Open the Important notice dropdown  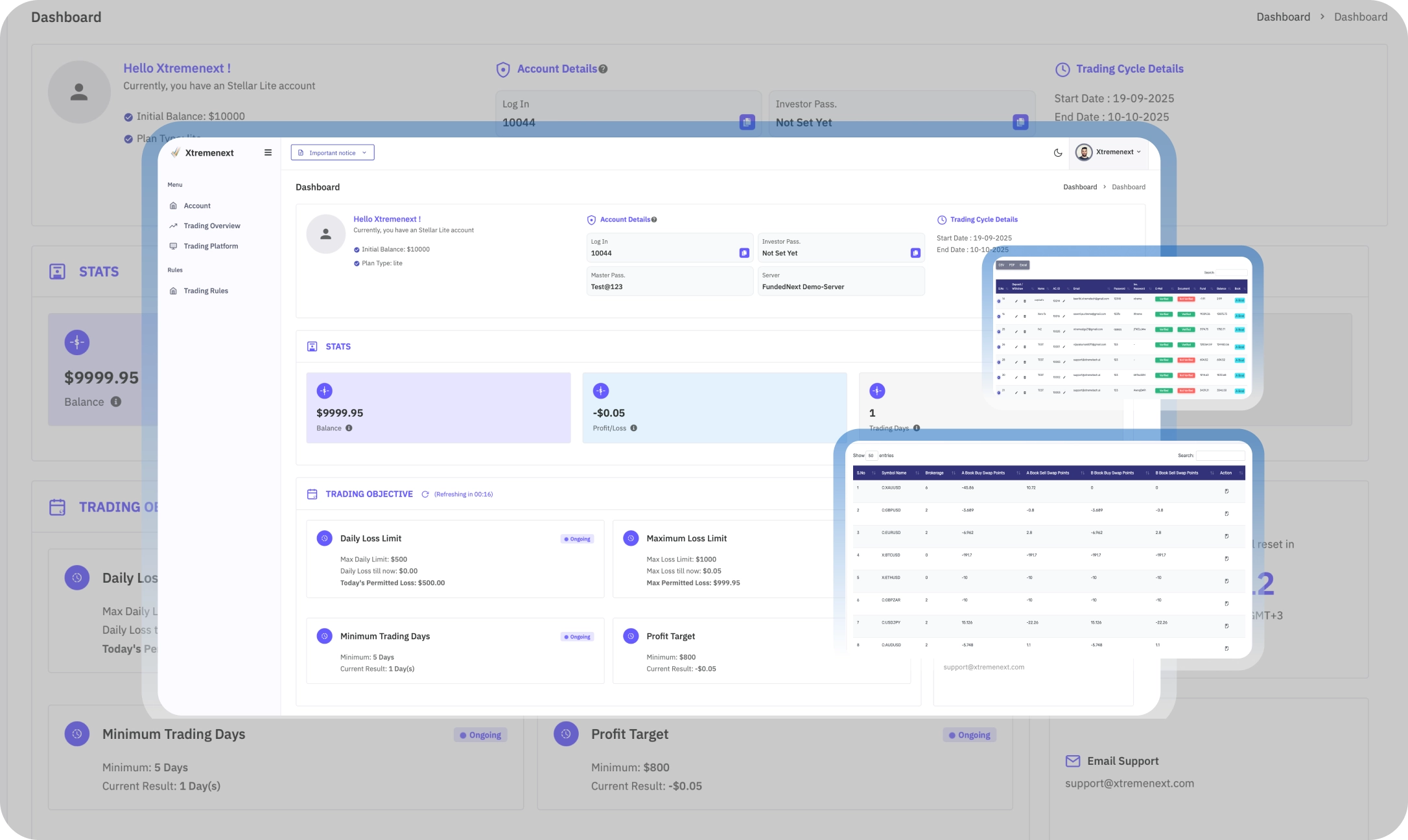click(x=333, y=153)
